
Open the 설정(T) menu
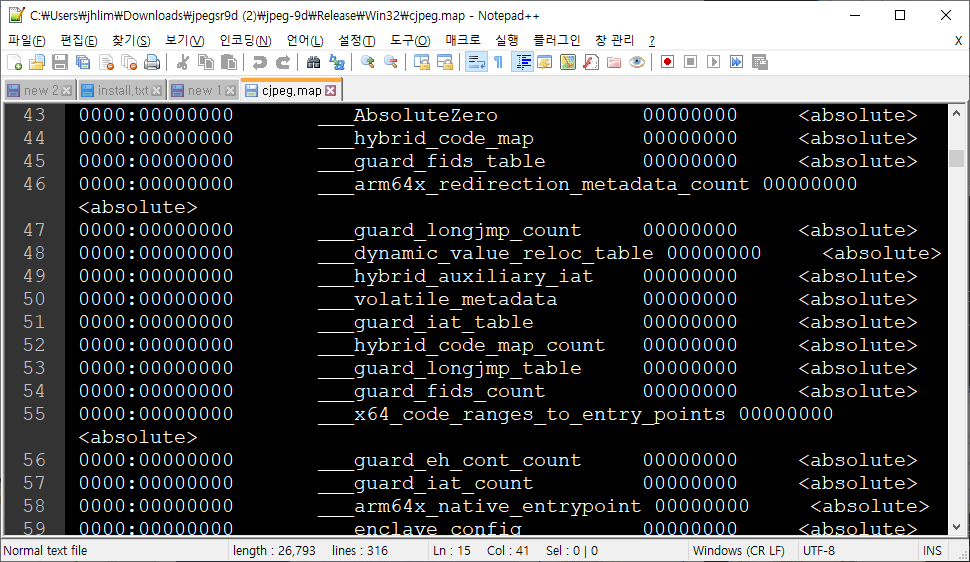click(x=356, y=40)
